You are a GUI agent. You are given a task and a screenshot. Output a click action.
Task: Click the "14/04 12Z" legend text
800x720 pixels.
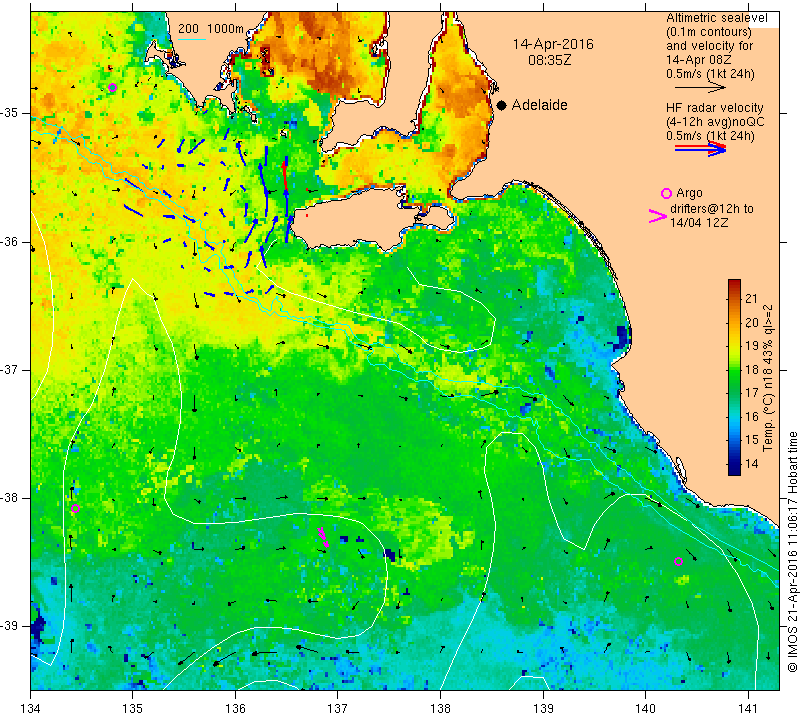point(699,222)
